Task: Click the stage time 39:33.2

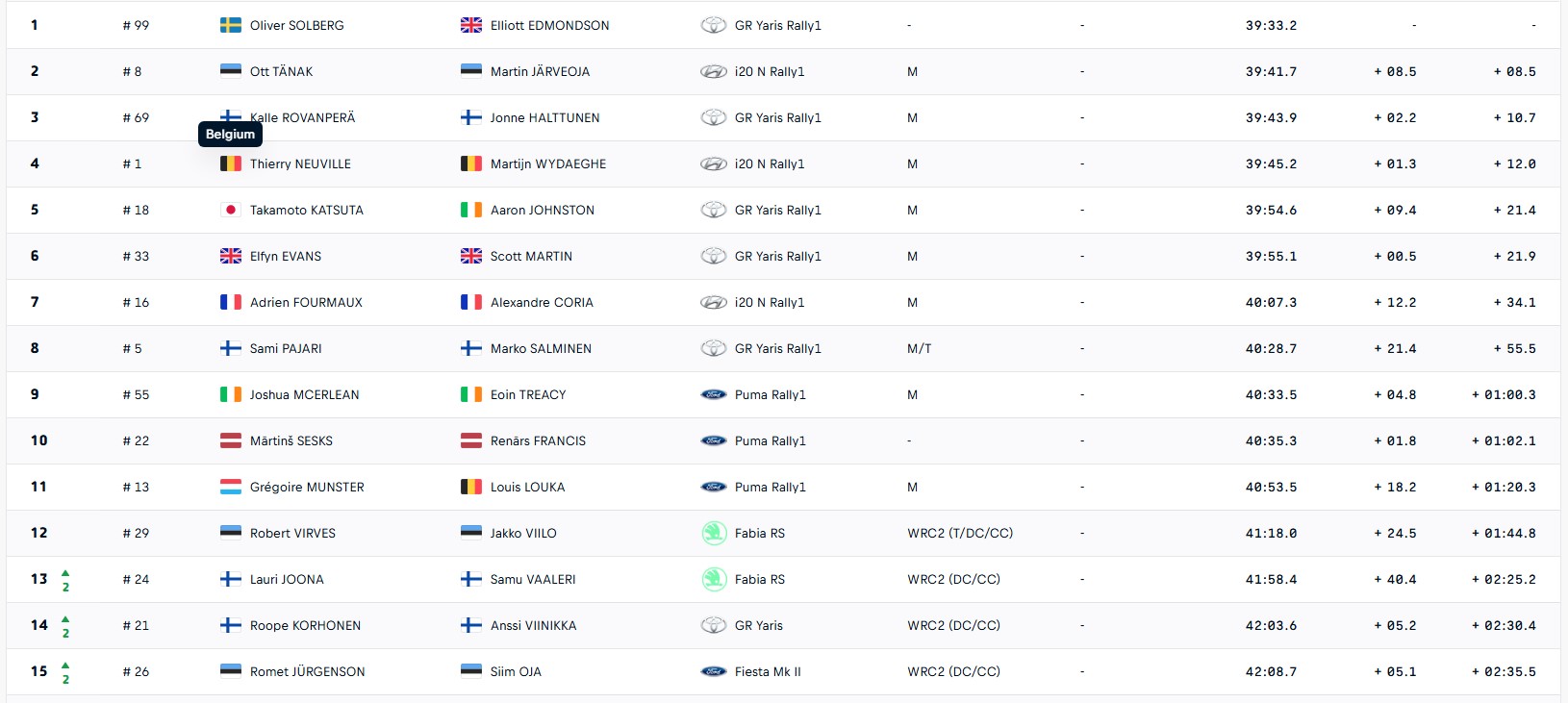Action: tap(1271, 25)
